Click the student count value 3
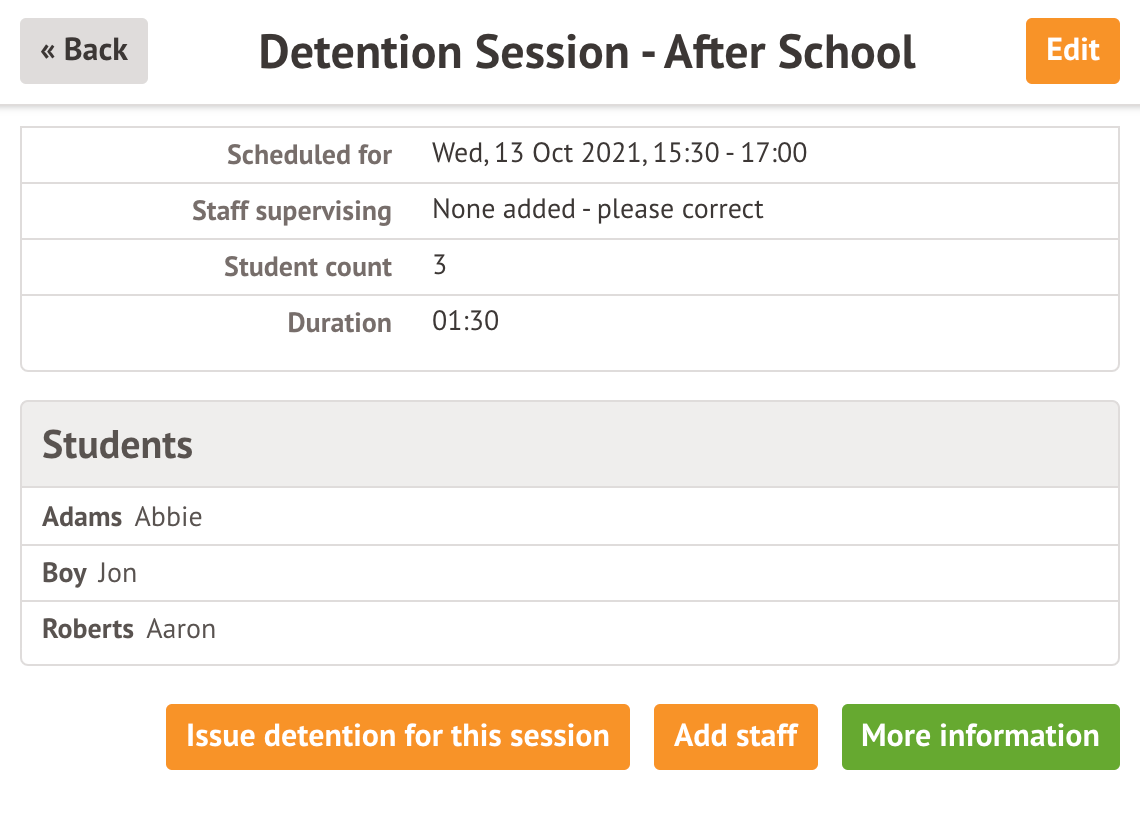Screen dimensions: 1140x816 (440, 266)
